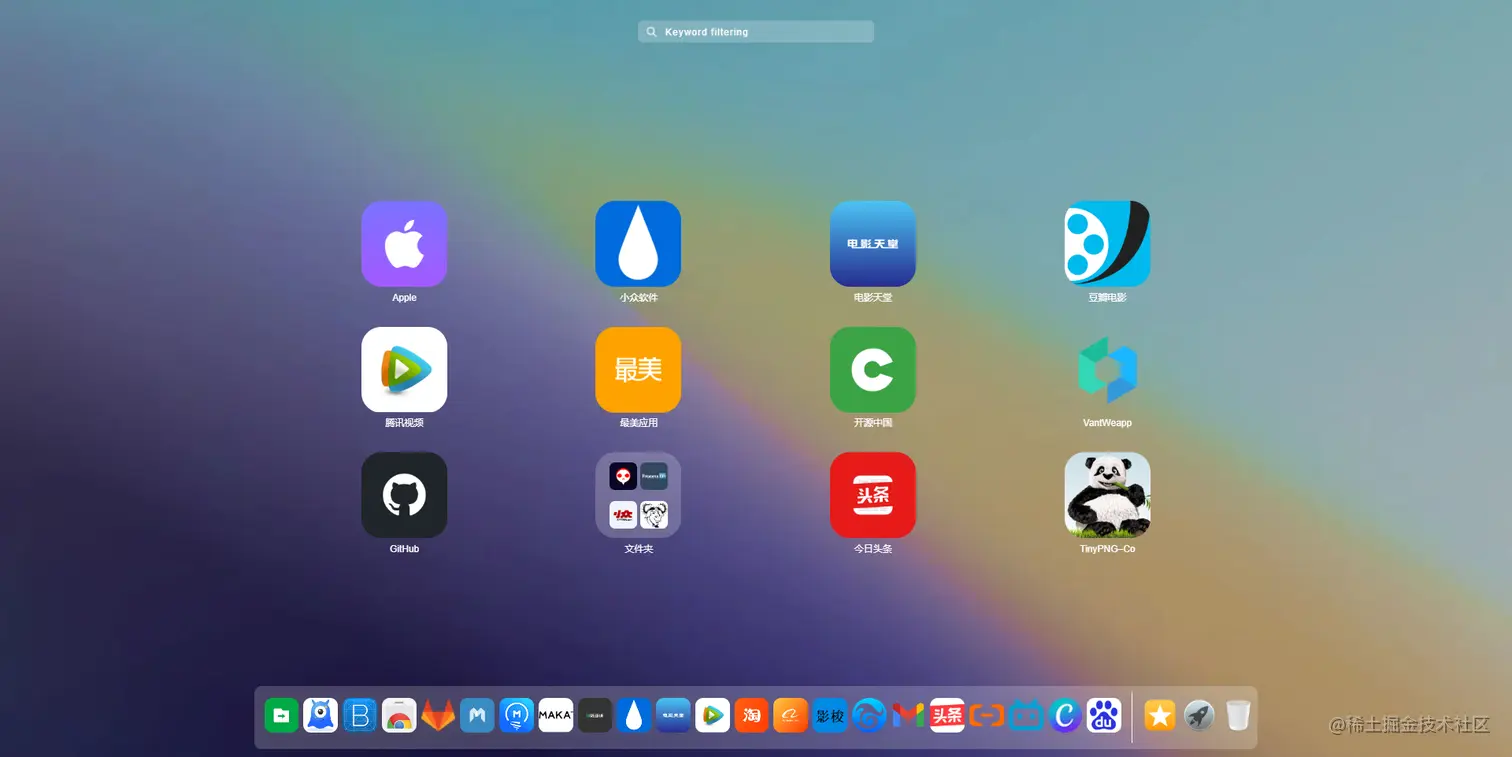Open the Aliyun orange bracket dock icon
This screenshot has width=1512, height=757.
click(x=986, y=715)
